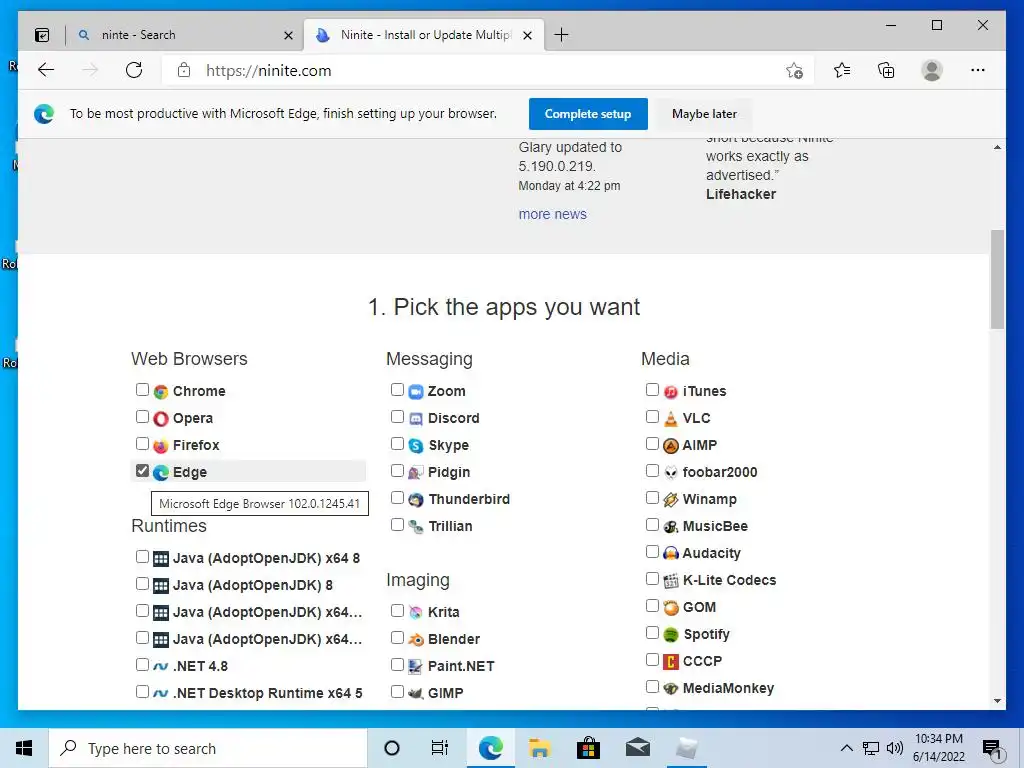Image resolution: width=1024 pixels, height=768 pixels.
Task: Click the Pidgin label
Action: coord(449,472)
